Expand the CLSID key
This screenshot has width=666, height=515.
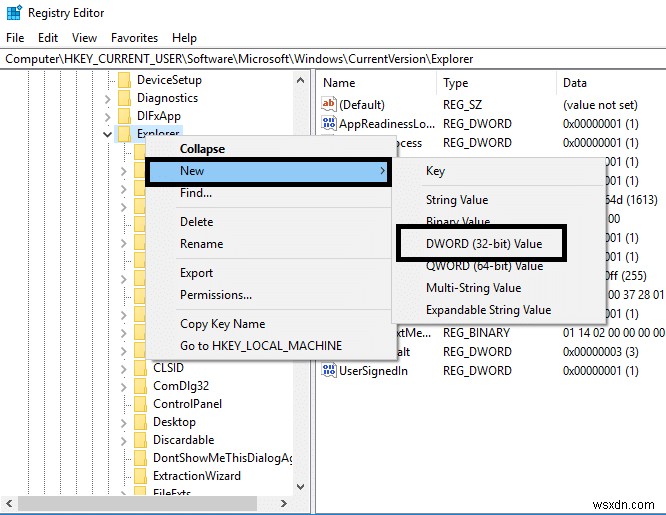124,369
